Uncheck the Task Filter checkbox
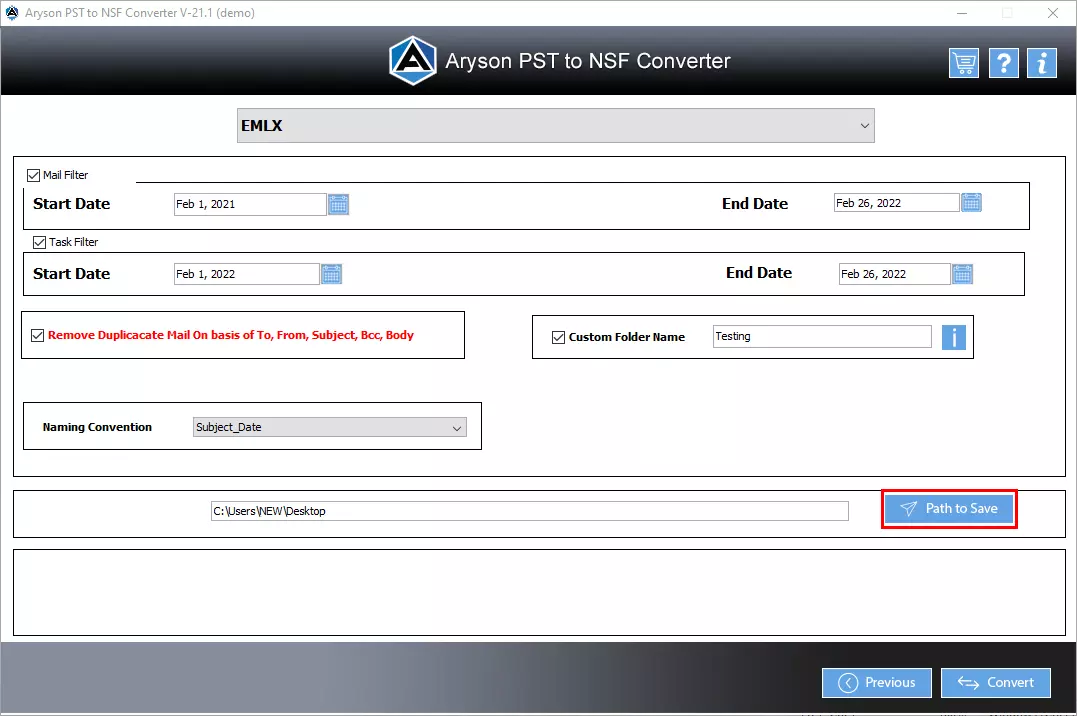 (x=39, y=242)
